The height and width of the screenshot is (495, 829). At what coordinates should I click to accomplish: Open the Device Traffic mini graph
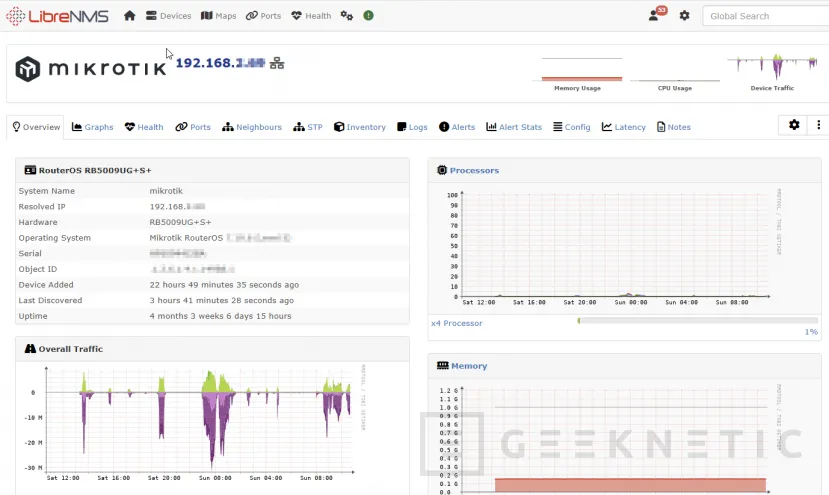(772, 72)
